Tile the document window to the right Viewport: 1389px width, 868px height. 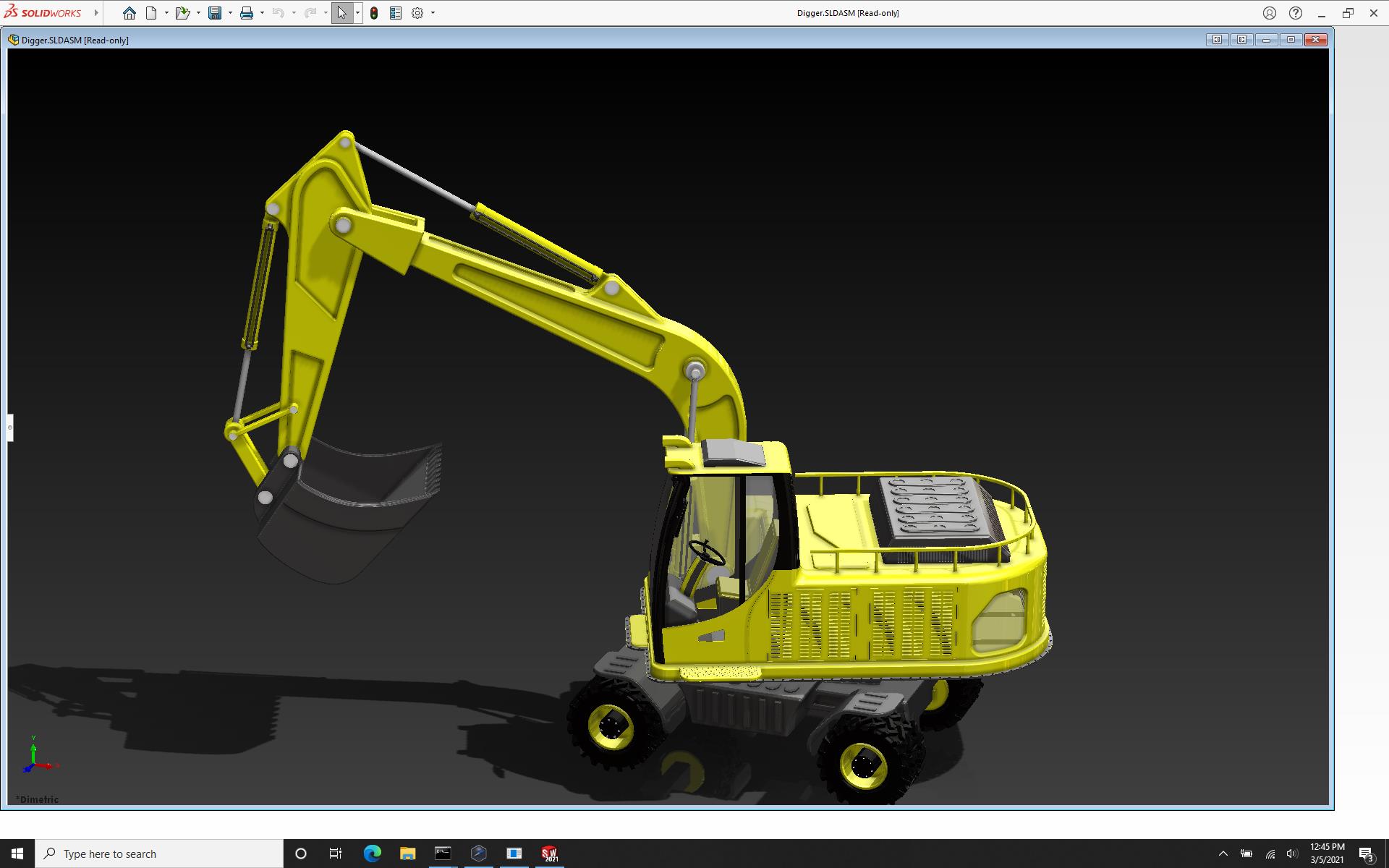(1241, 40)
